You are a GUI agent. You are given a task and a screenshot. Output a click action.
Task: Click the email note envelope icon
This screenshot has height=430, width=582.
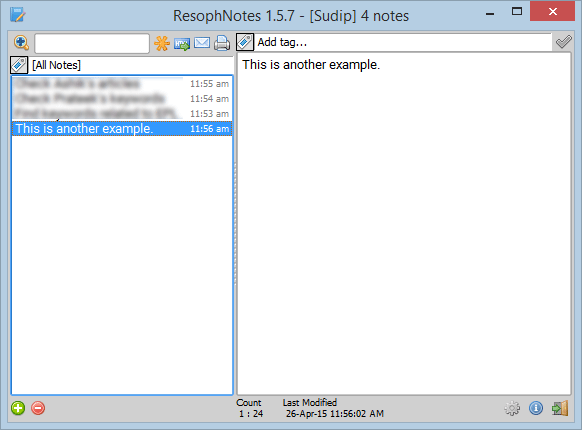click(202, 43)
